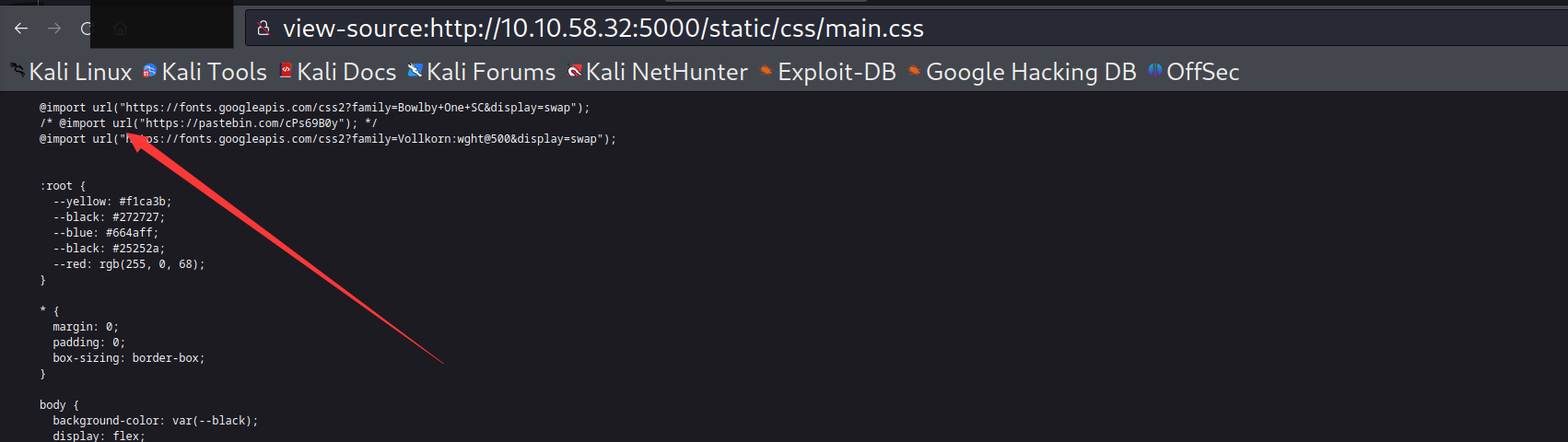Click the --yellow #f1ca3b variable line
This screenshot has height=442, width=1568.
pos(111,202)
